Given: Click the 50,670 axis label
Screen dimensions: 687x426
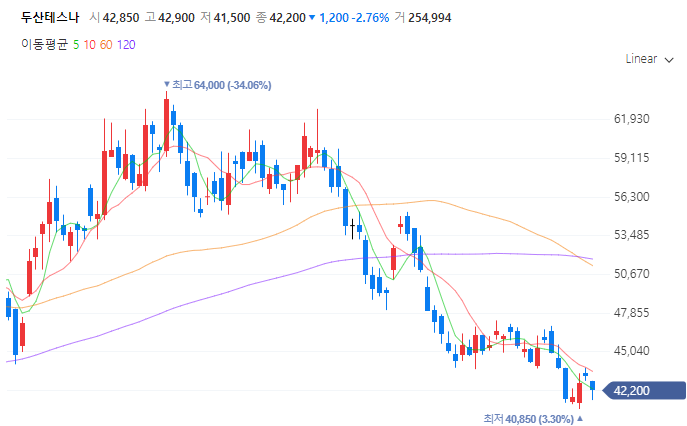Looking at the screenshot, I should [x=631, y=274].
